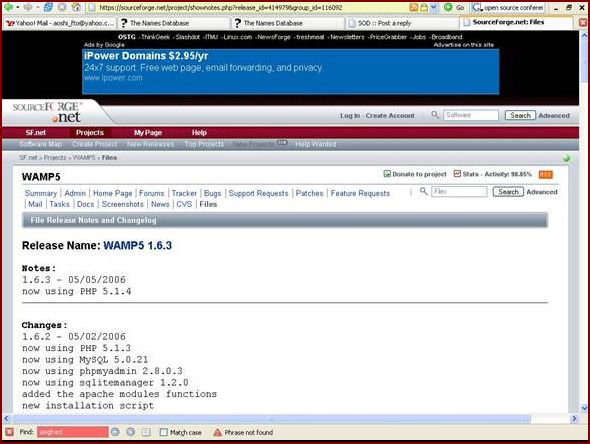The height and width of the screenshot is (444, 590).
Task: Click the Files search input field
Action: 459,192
